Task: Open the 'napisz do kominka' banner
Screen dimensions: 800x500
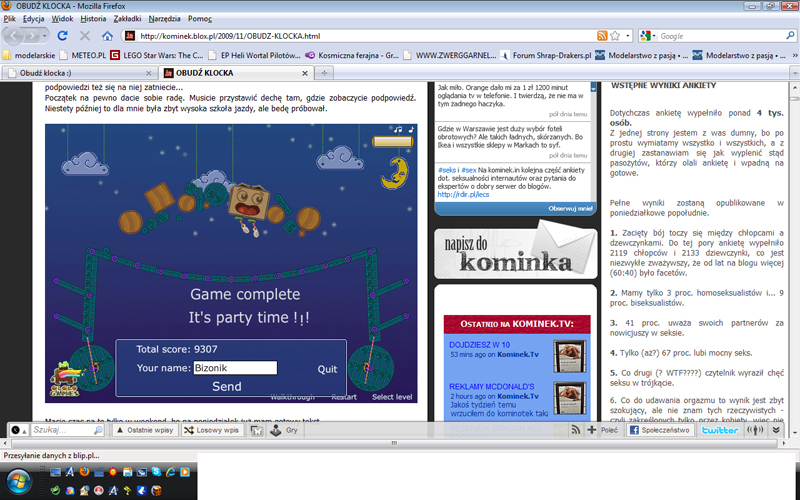Action: tap(515, 251)
